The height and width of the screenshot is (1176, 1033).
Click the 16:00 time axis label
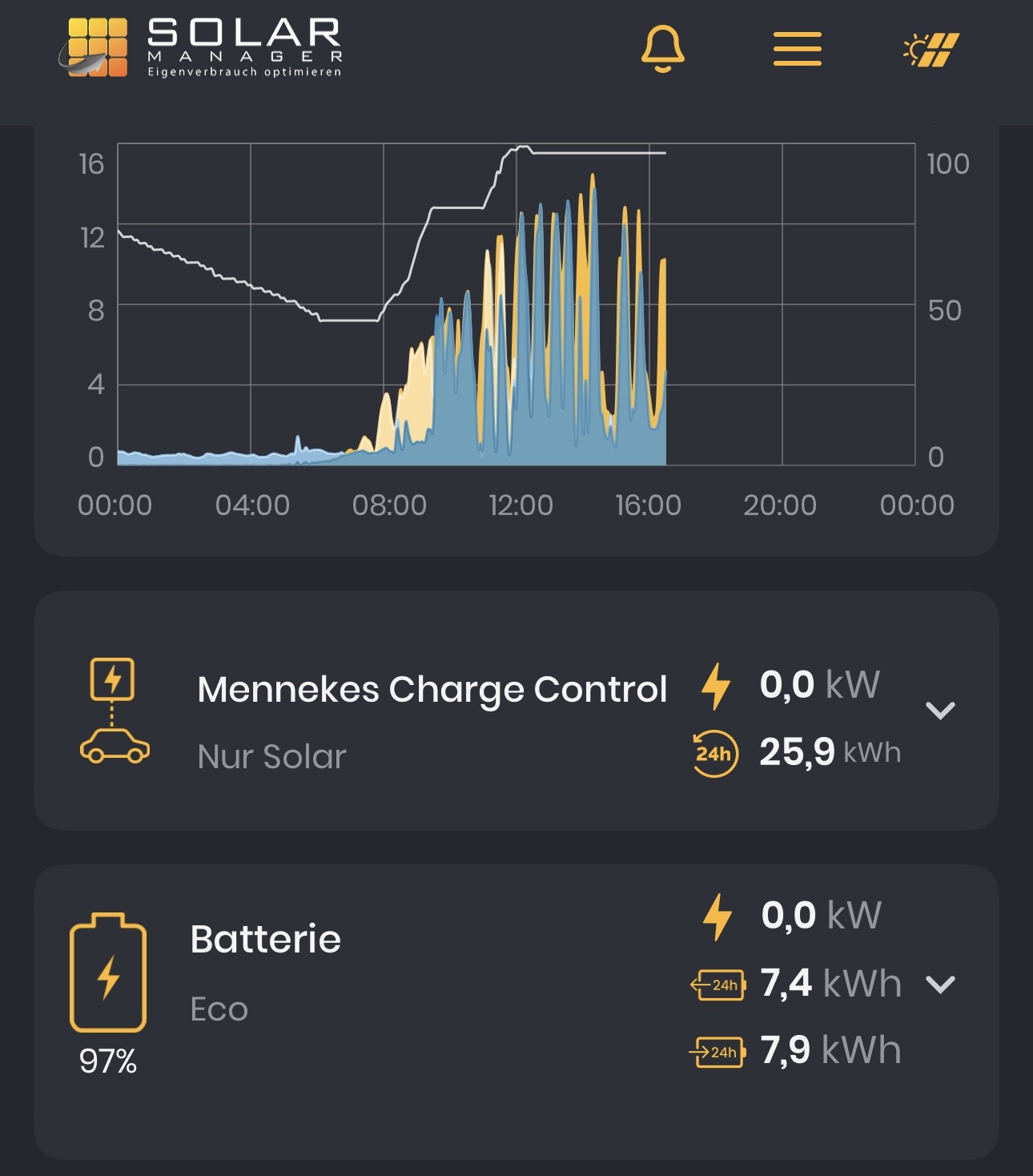[648, 505]
